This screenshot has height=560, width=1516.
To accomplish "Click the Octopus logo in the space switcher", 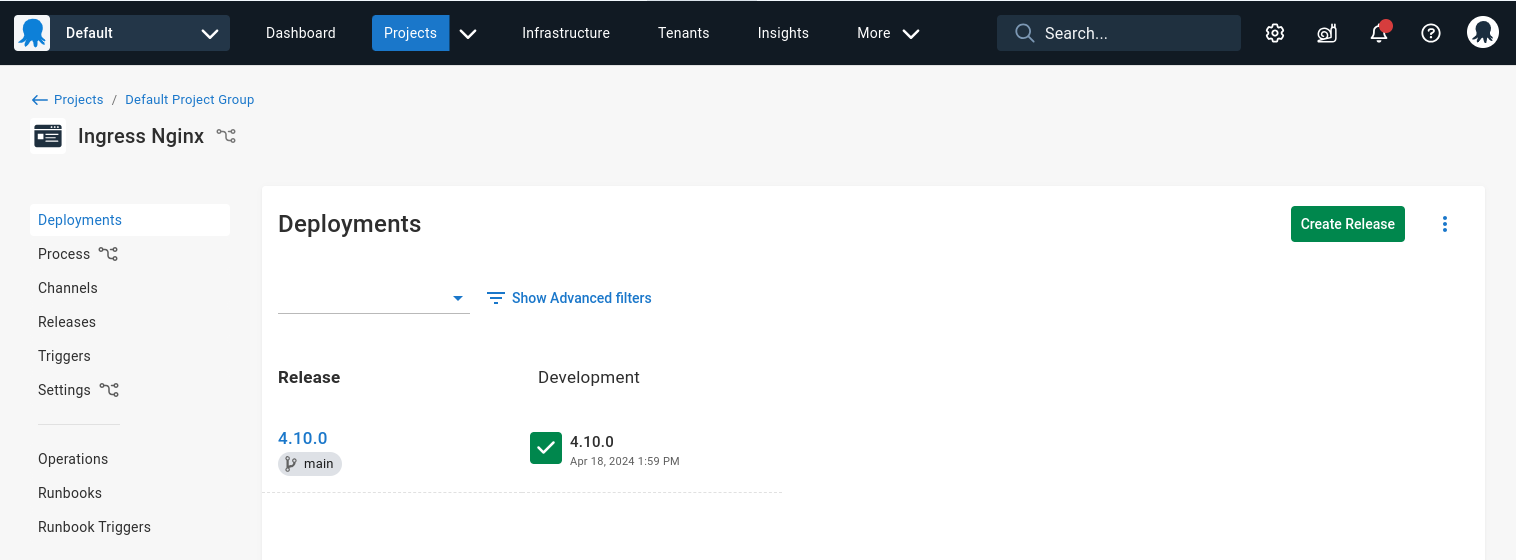I will click(x=32, y=33).
